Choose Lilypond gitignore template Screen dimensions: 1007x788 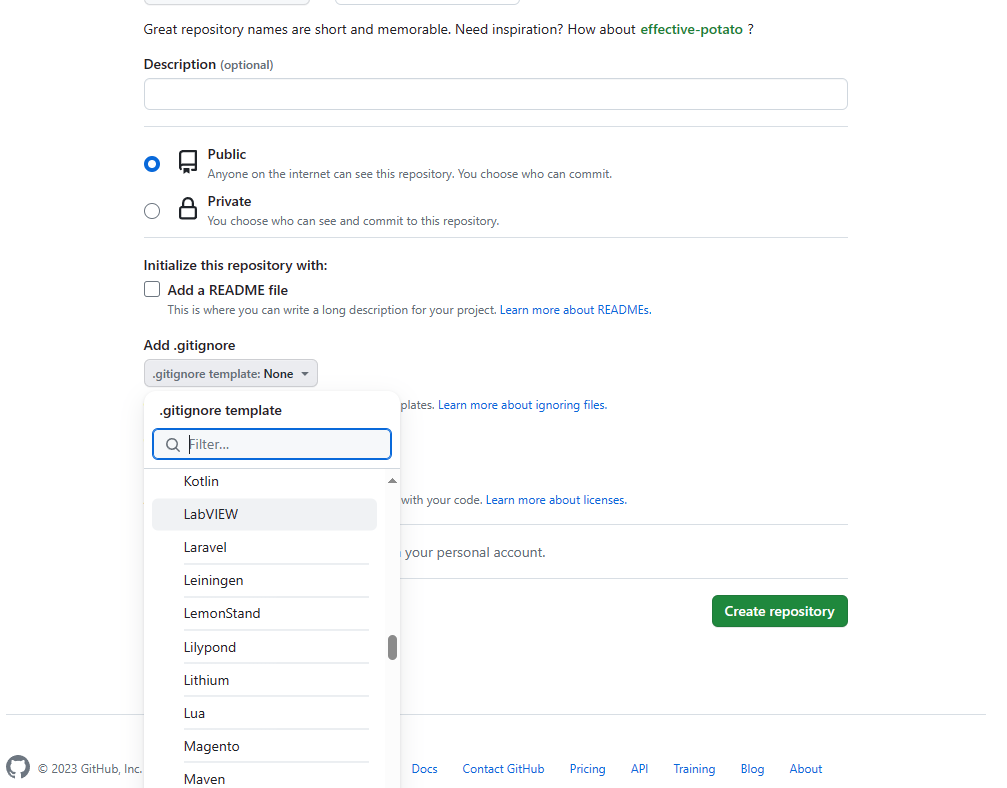[x=264, y=647]
